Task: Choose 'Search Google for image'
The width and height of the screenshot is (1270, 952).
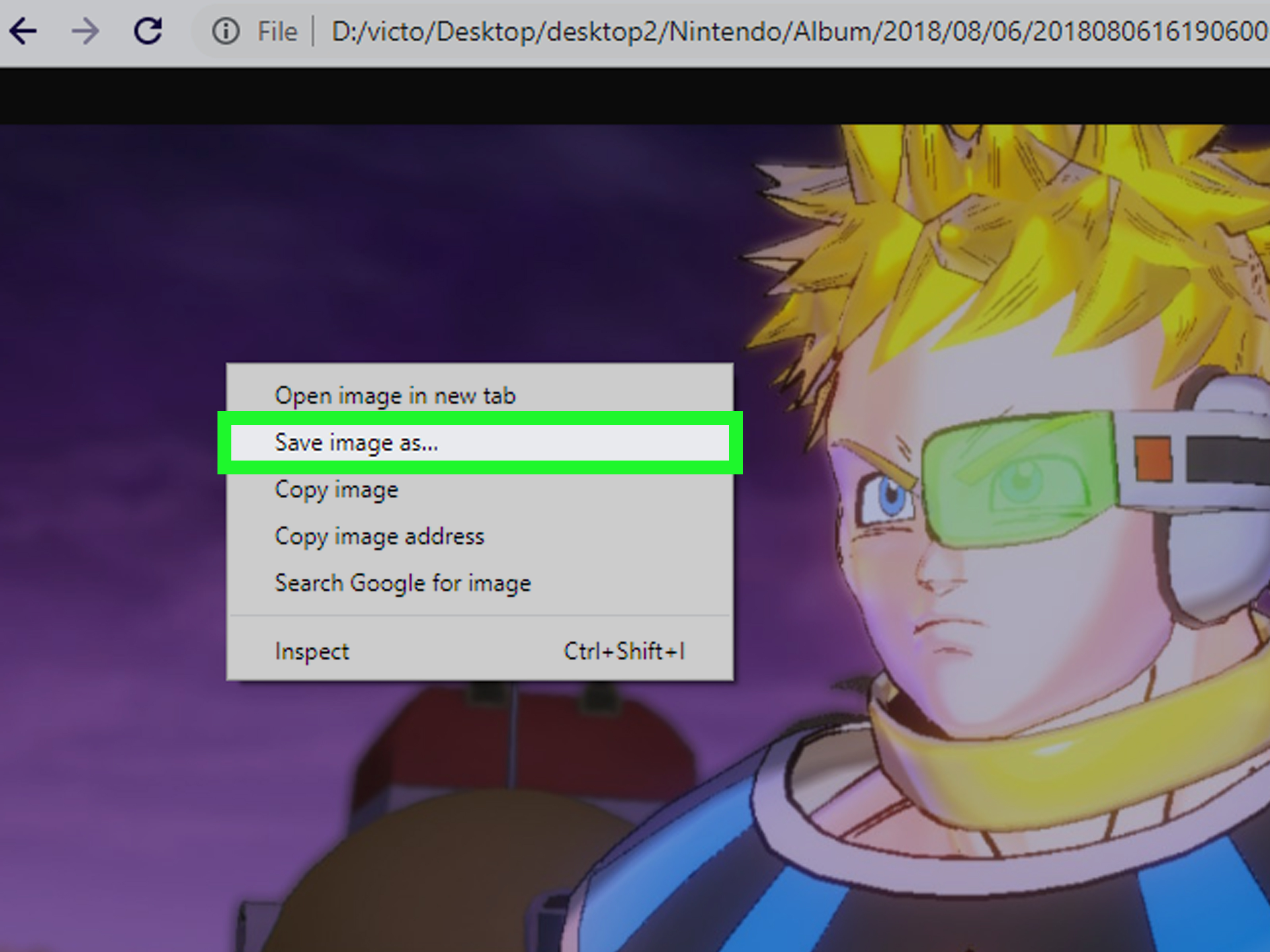Action: [x=480, y=583]
